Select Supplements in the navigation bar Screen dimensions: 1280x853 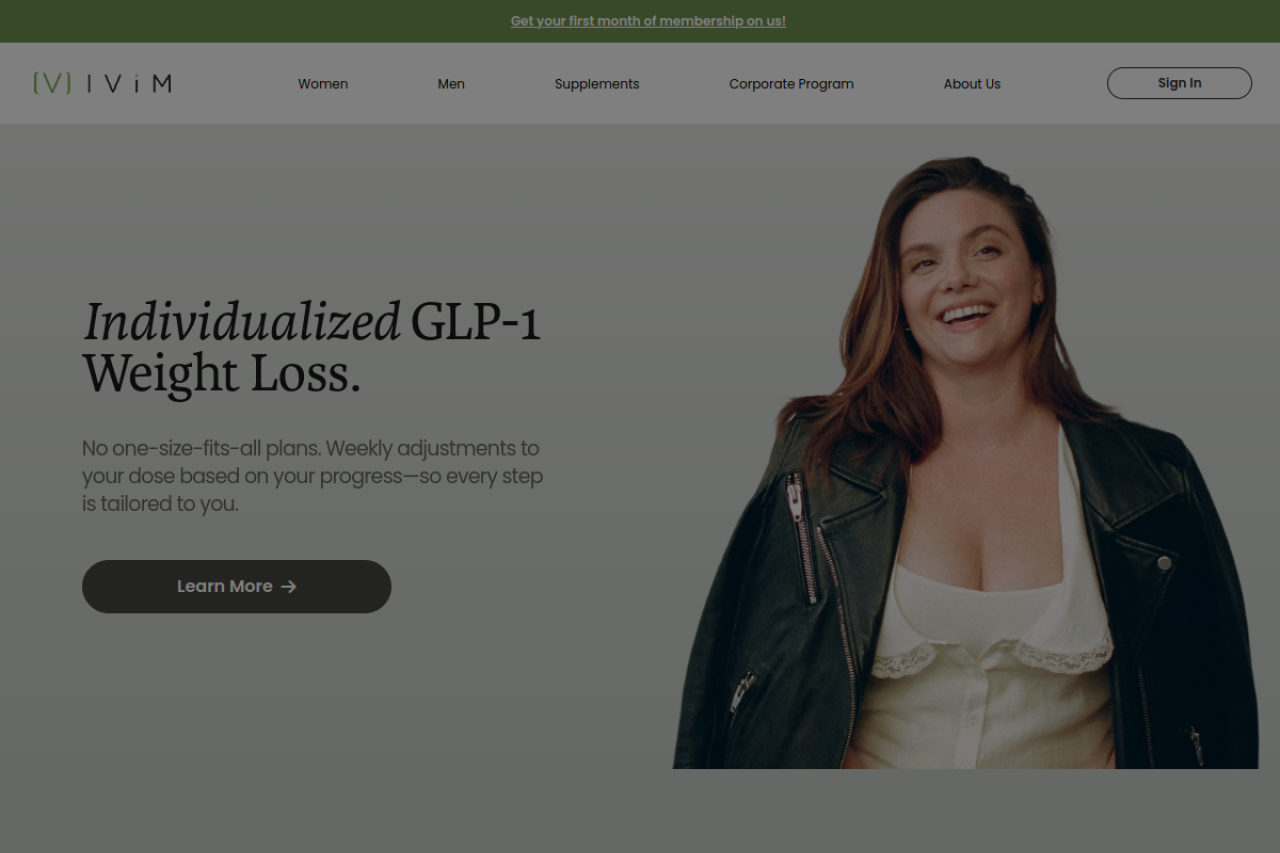[597, 84]
